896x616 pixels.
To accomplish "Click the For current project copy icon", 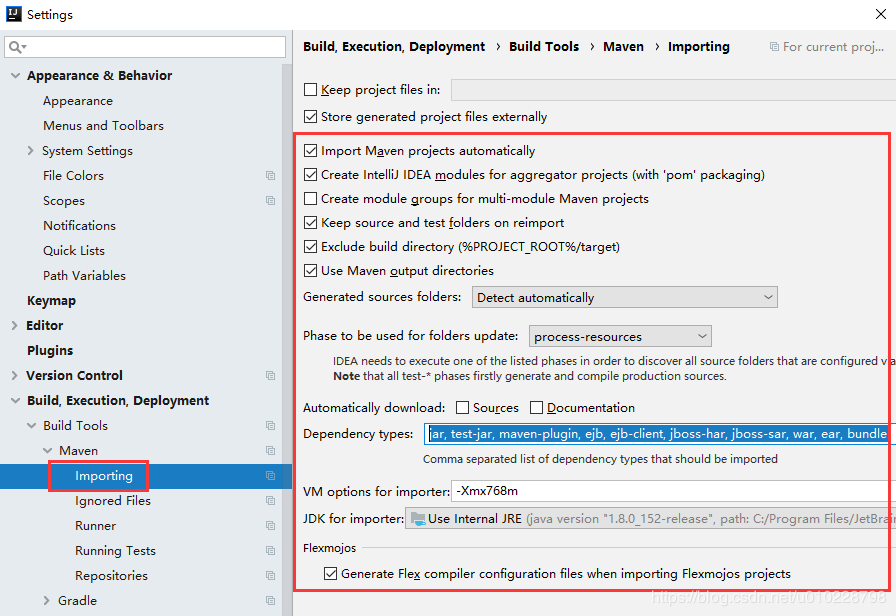I will [x=774, y=47].
